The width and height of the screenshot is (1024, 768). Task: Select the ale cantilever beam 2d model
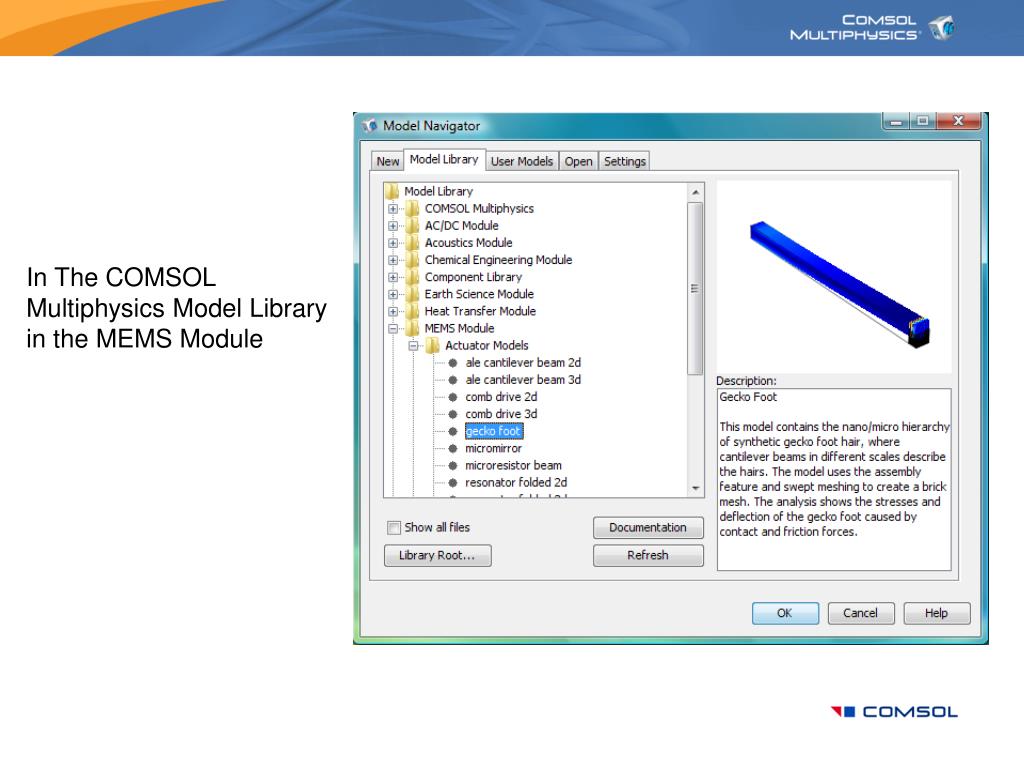pos(522,362)
